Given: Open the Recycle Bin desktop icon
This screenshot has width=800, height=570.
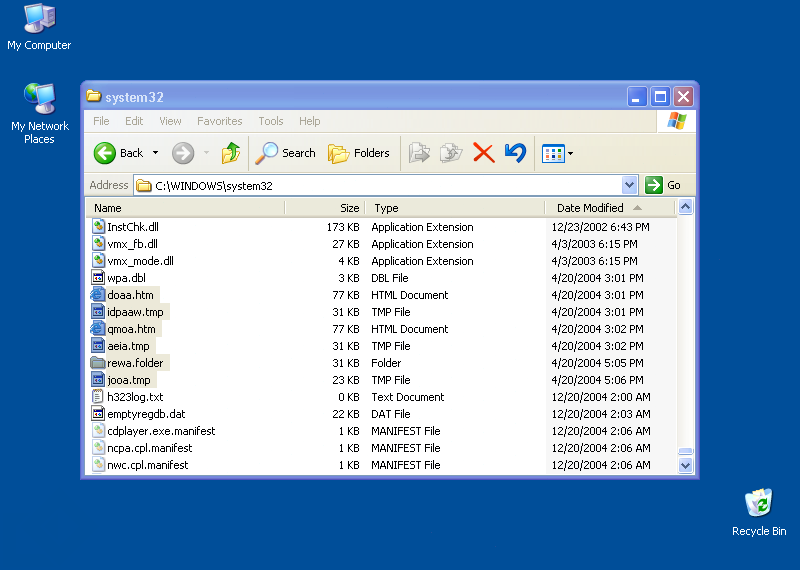Looking at the screenshot, I should pyautogui.click(x=759, y=512).
